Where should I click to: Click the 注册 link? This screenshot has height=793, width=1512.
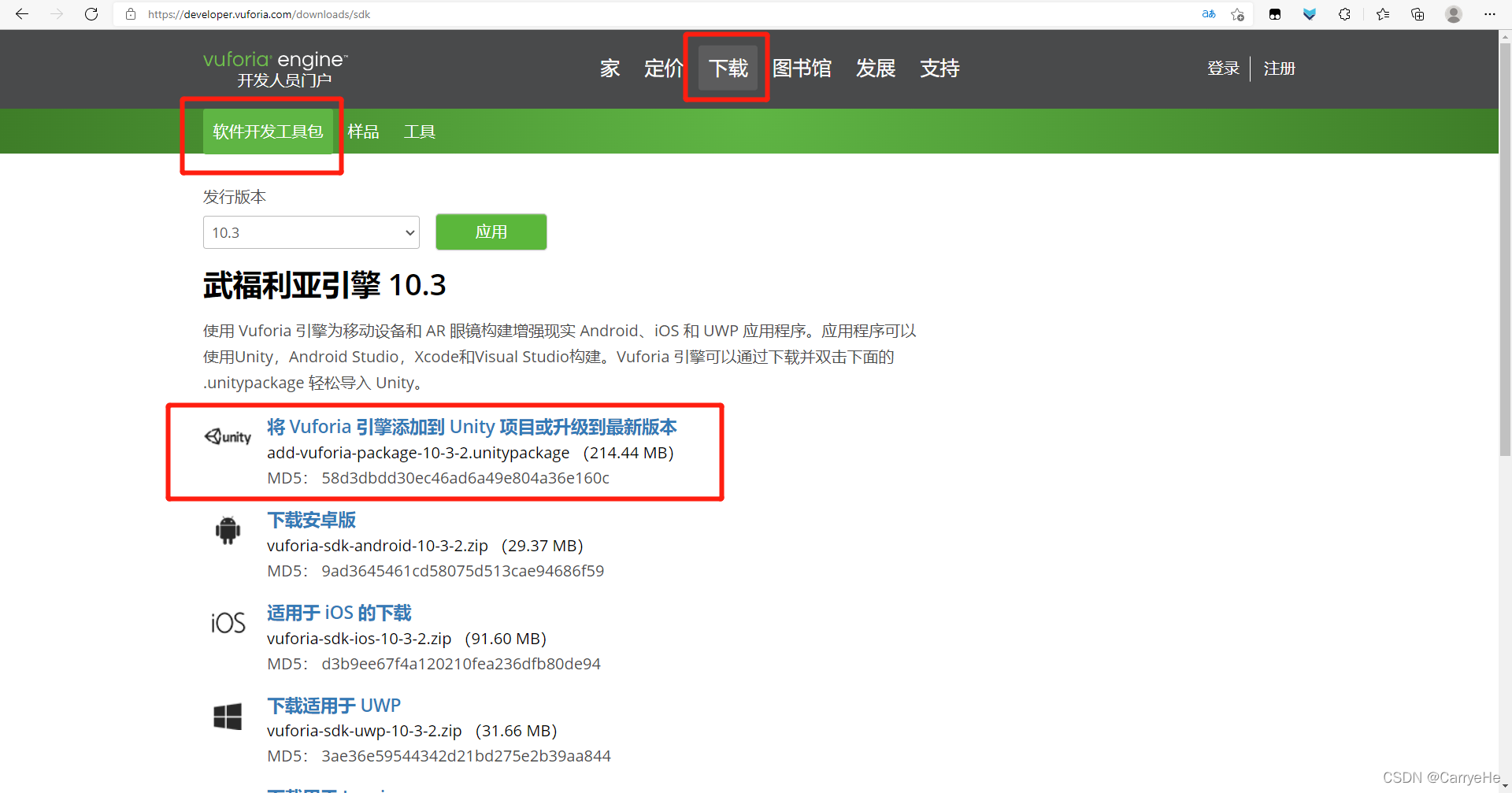coord(1280,69)
